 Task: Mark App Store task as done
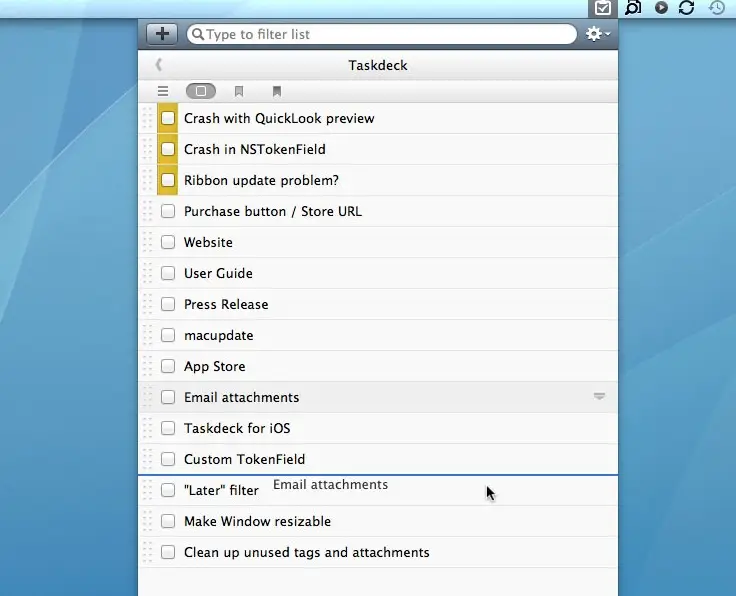click(x=168, y=366)
